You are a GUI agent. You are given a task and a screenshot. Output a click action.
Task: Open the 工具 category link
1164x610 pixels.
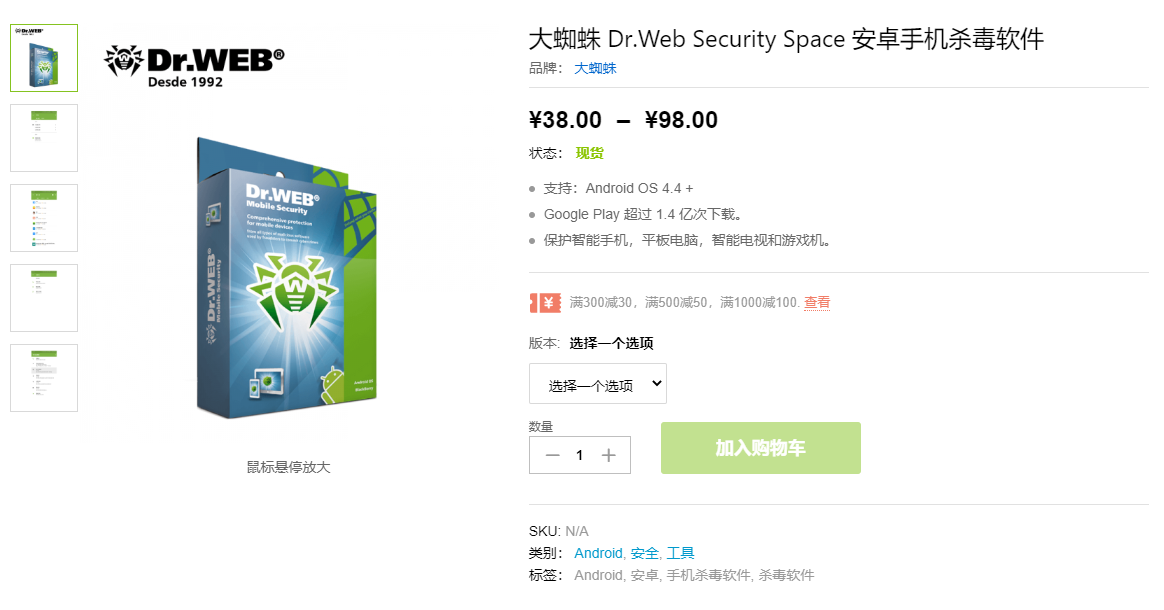point(680,553)
